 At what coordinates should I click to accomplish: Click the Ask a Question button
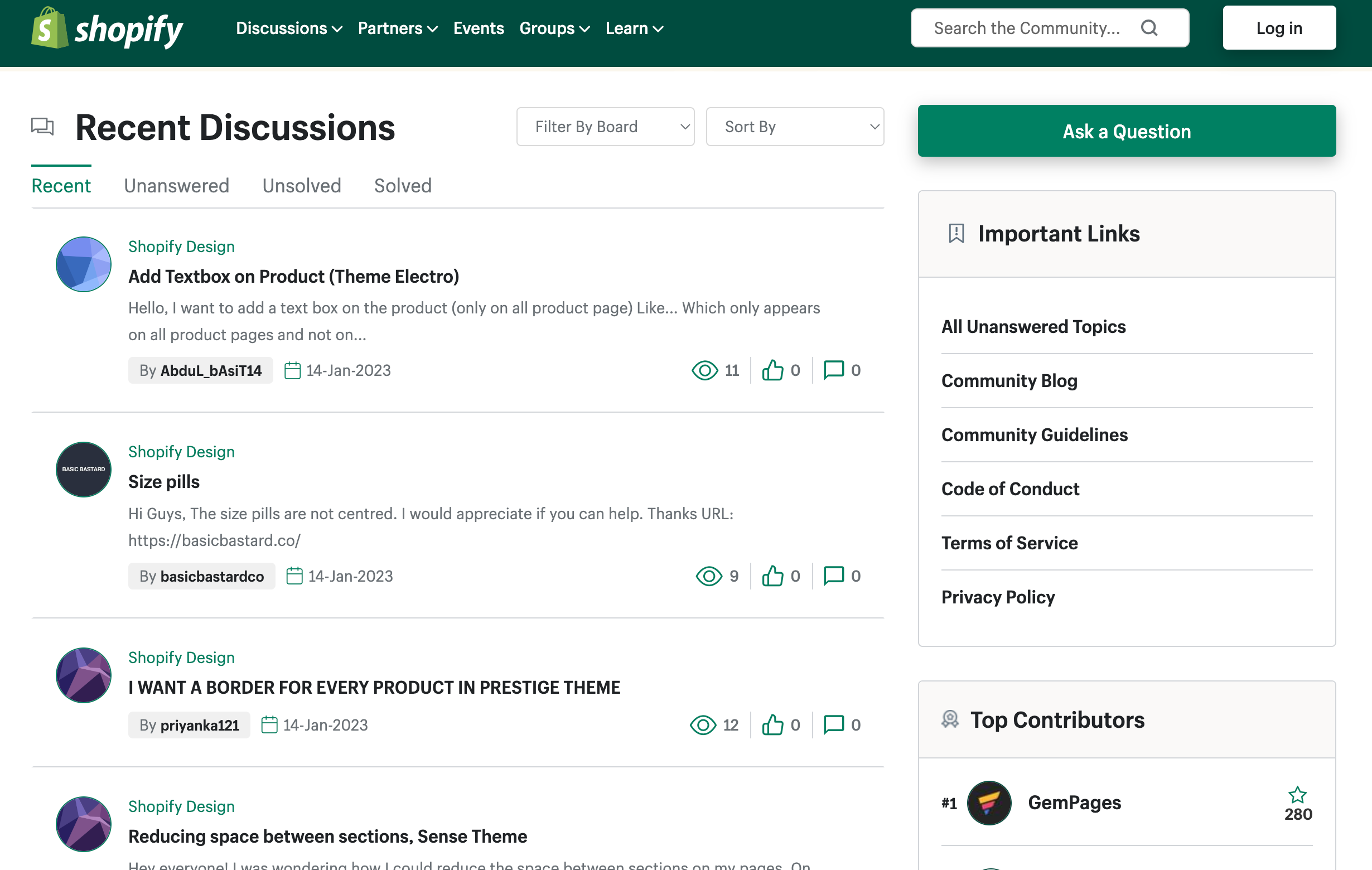(x=1127, y=130)
